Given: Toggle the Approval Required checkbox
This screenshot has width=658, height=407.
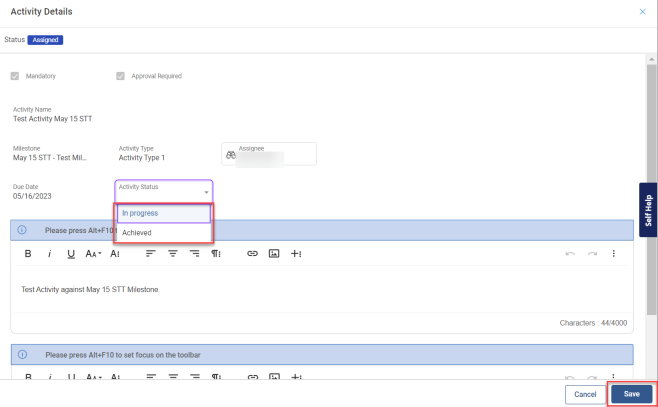Looking at the screenshot, I should 121,76.
